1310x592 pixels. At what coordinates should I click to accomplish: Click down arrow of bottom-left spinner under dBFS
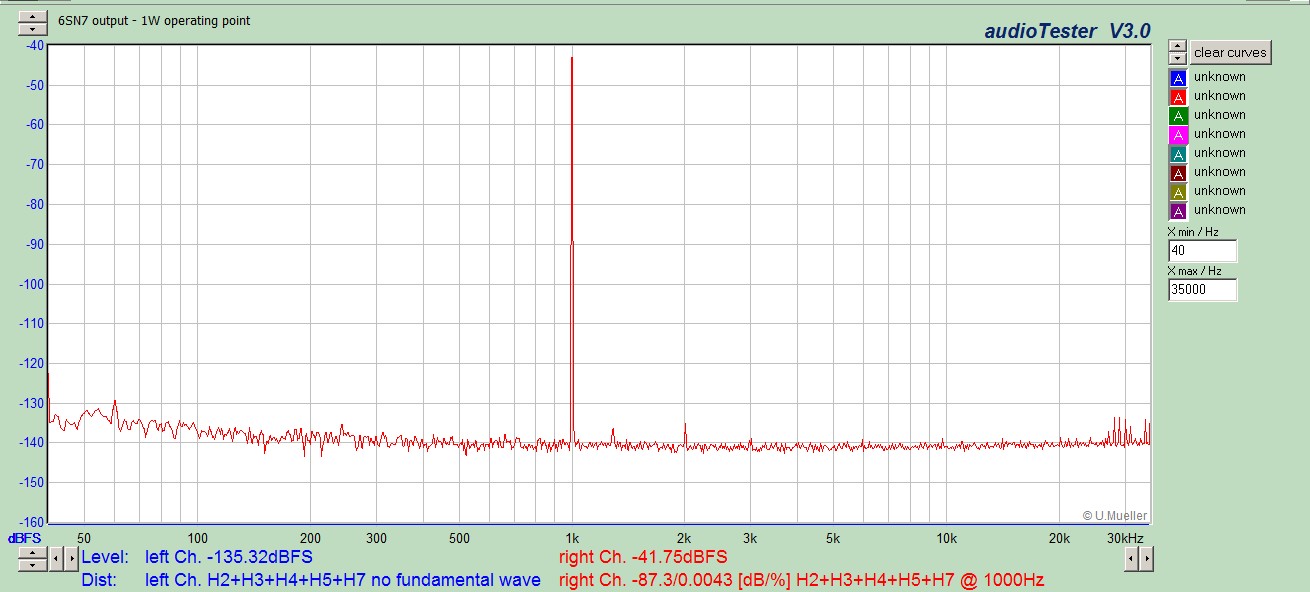pos(33,564)
